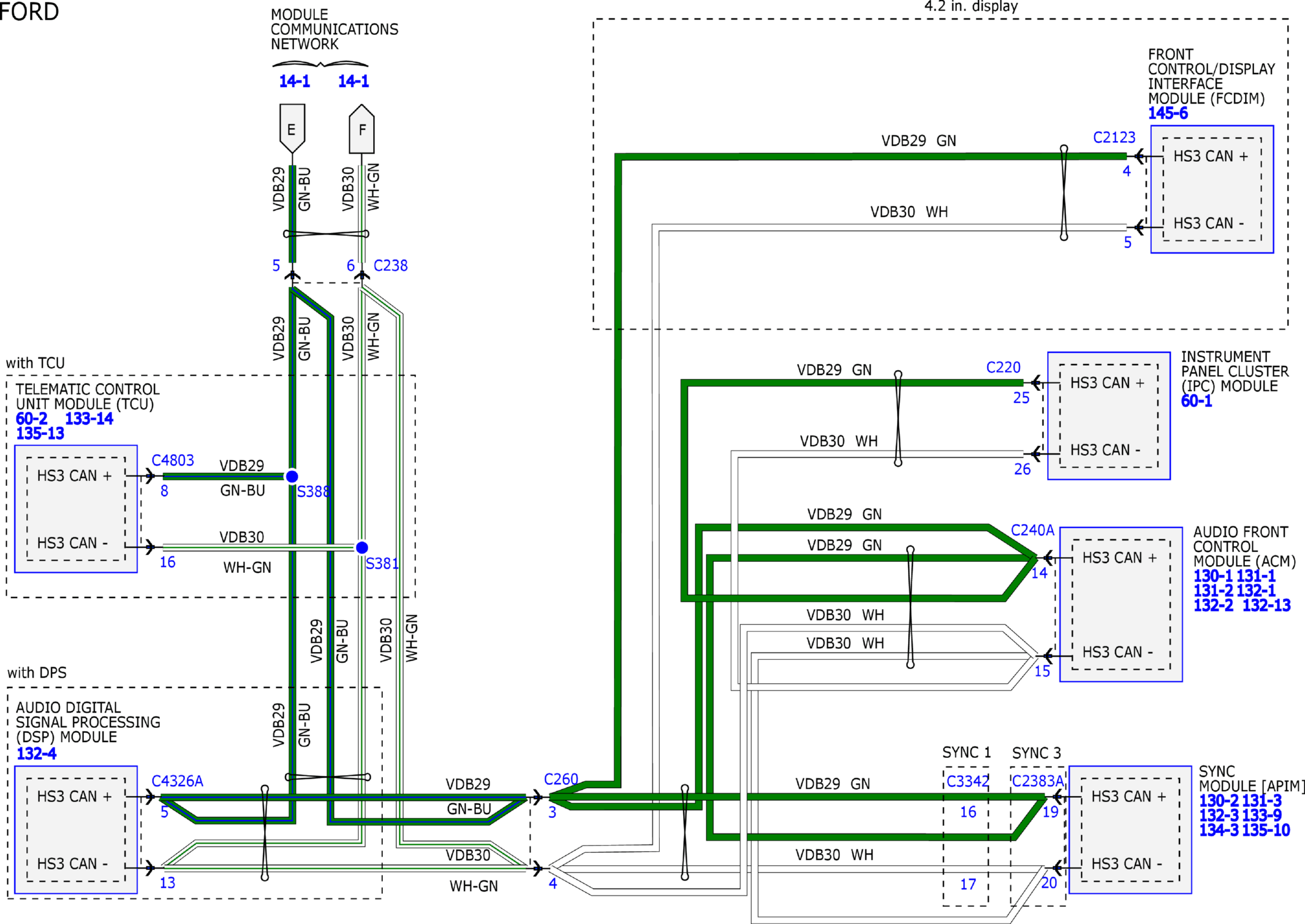This screenshot has width=1305, height=924.
Task: Open the 60-1 instrument cluster reference
Action: coord(1197,401)
